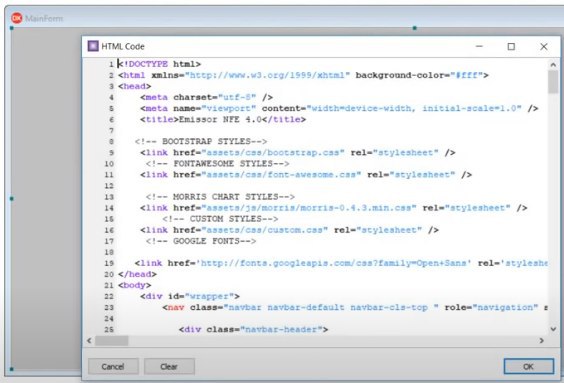Click the DOCTYPE html line of code

pyautogui.click(x=159, y=64)
